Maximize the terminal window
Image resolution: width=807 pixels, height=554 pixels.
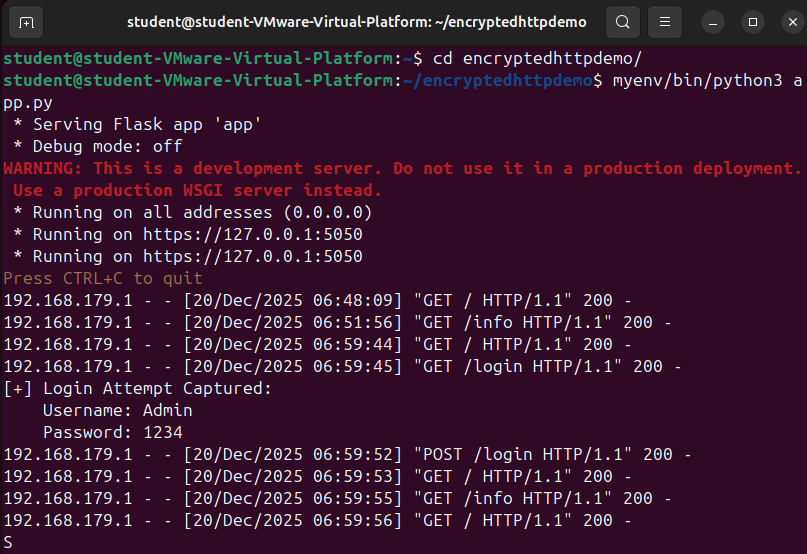[753, 21]
